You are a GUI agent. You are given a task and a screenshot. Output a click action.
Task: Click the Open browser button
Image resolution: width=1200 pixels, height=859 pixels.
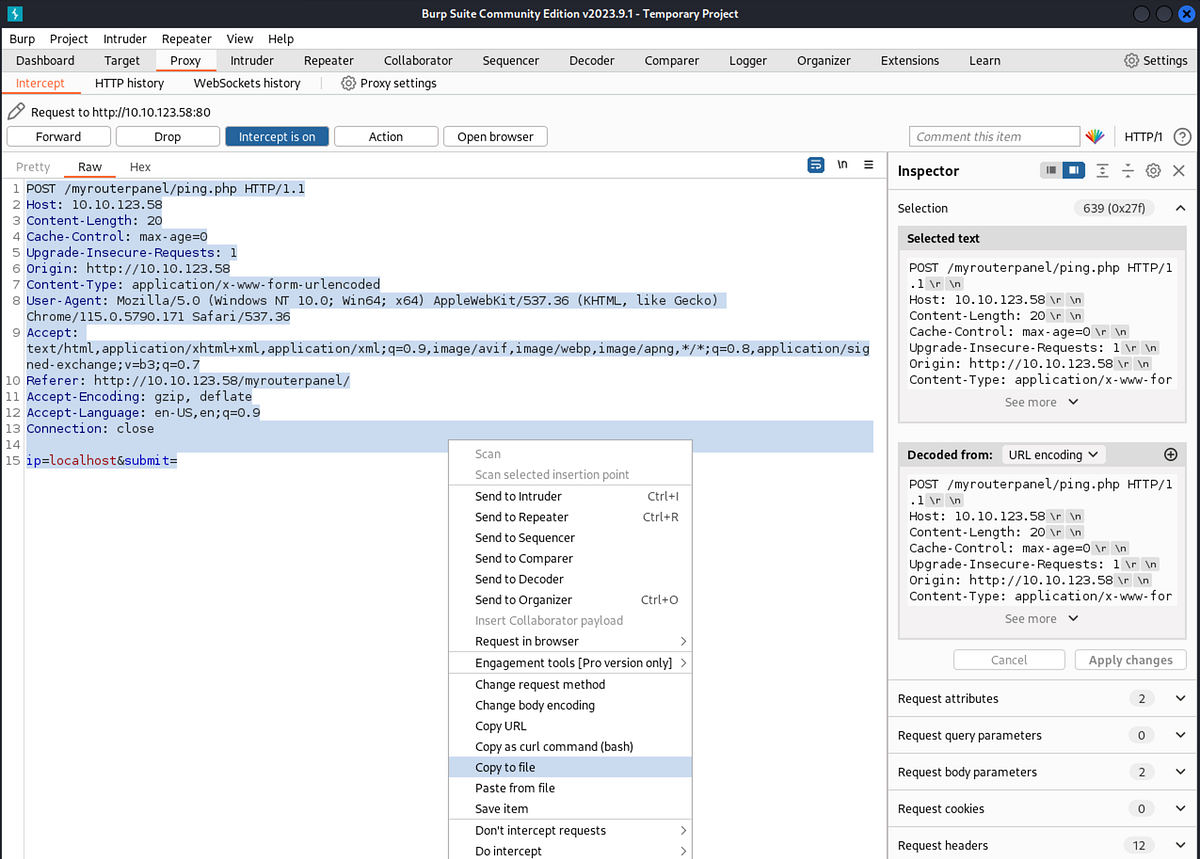tap(495, 137)
